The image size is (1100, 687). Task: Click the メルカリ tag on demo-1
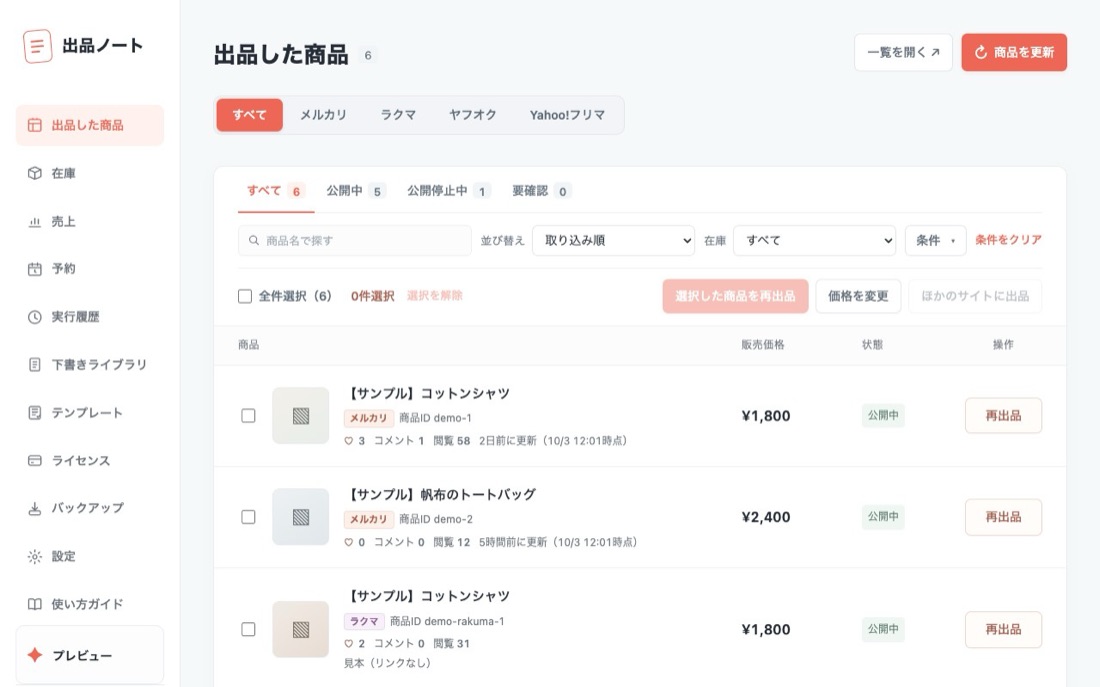pos(369,418)
